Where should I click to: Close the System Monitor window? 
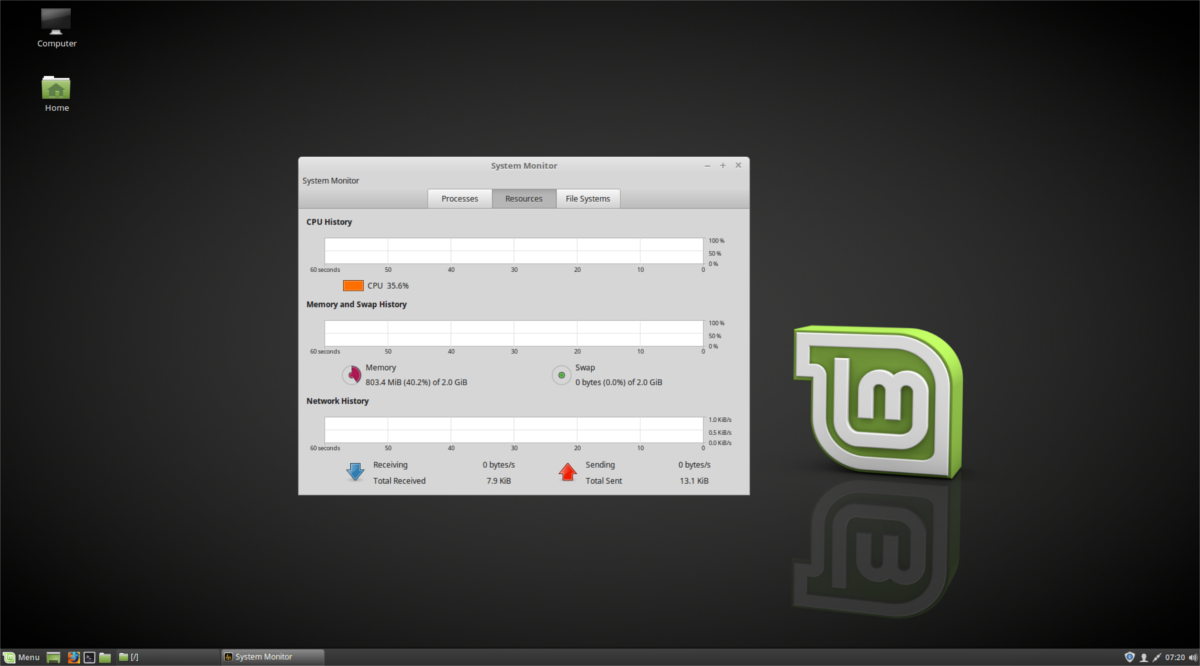[x=738, y=165]
